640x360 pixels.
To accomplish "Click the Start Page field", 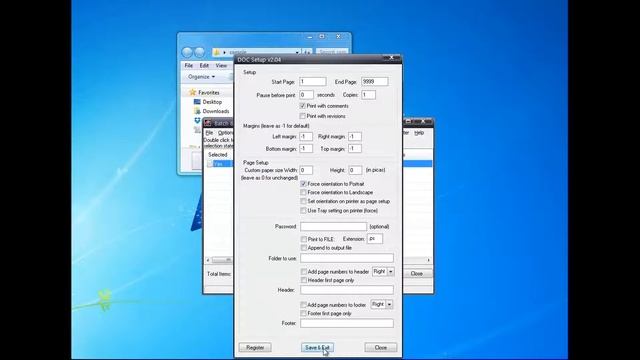I will point(313,82).
